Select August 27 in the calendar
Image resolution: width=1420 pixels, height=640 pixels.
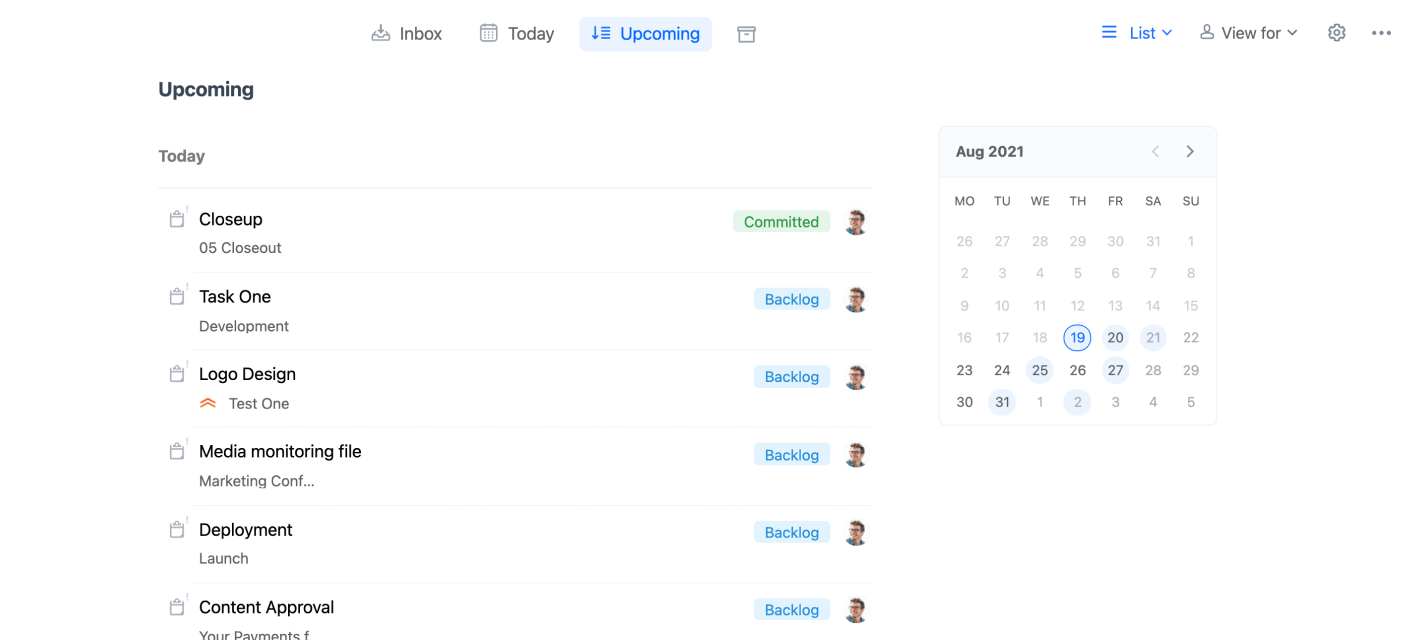pyautogui.click(x=1115, y=370)
